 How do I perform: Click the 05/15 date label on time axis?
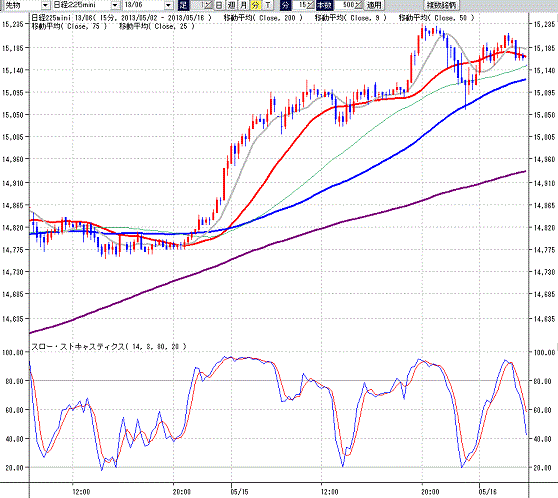click(x=239, y=492)
